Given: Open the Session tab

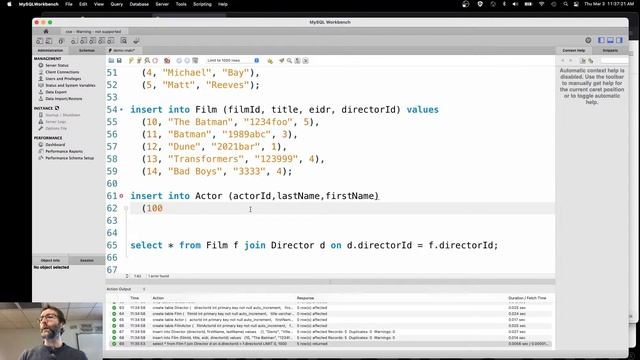Looking at the screenshot, I should (x=87, y=260).
